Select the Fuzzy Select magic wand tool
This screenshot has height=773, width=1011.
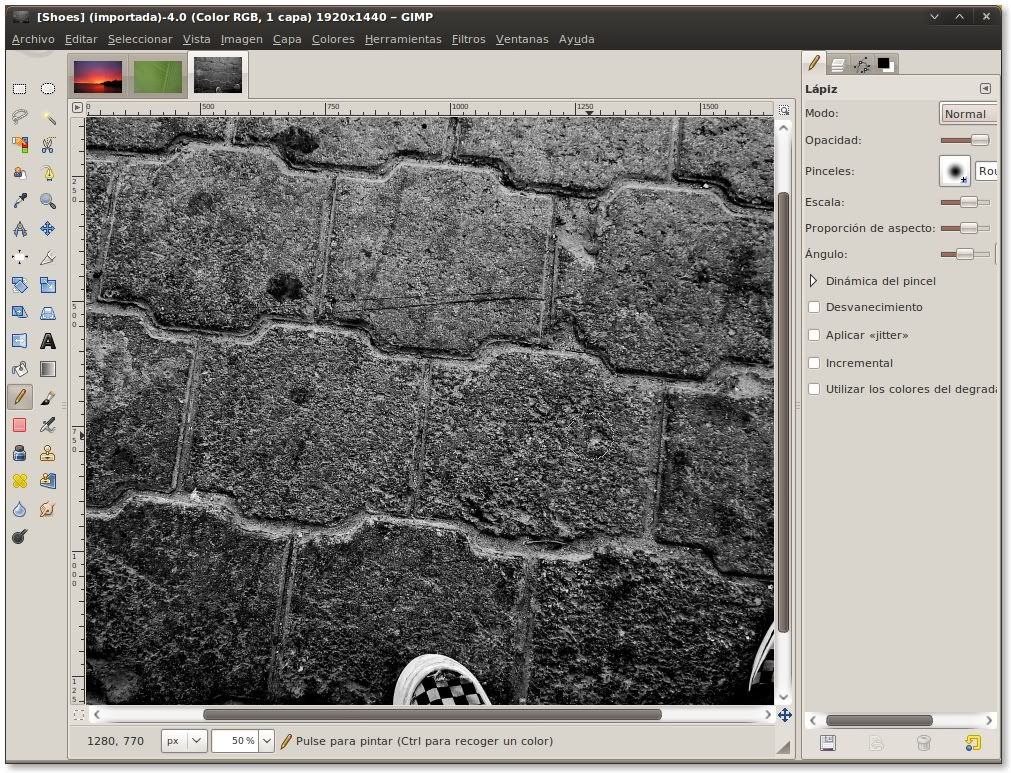48,117
